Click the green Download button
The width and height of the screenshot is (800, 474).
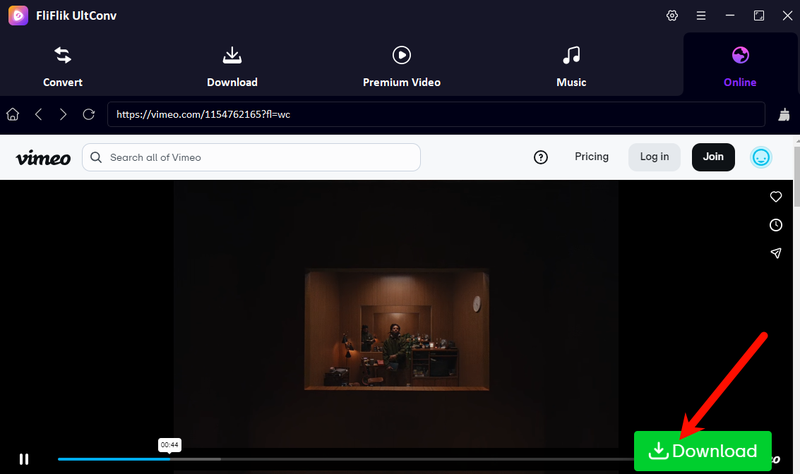tap(703, 451)
